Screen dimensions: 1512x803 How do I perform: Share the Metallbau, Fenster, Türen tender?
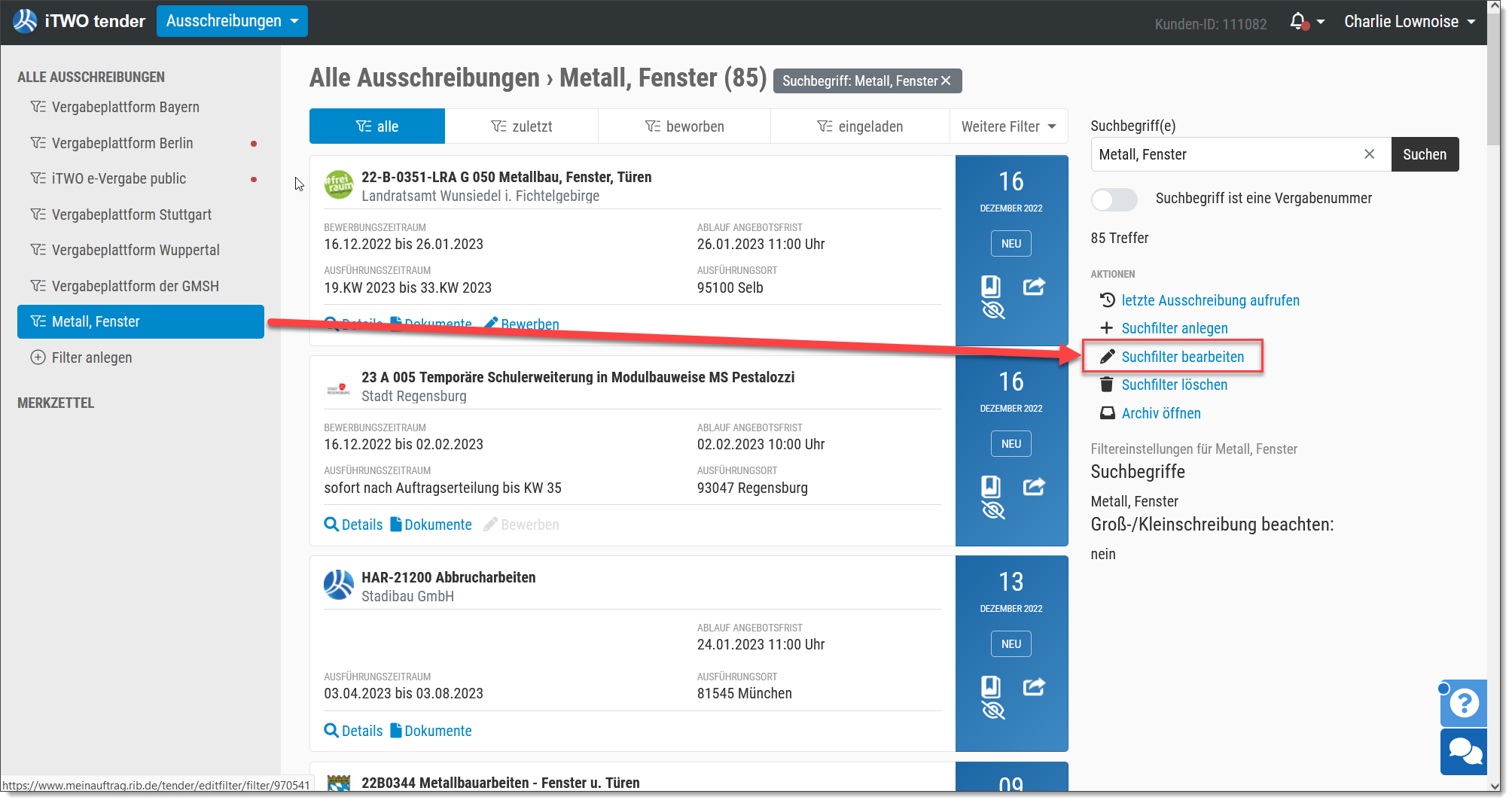point(1034,286)
